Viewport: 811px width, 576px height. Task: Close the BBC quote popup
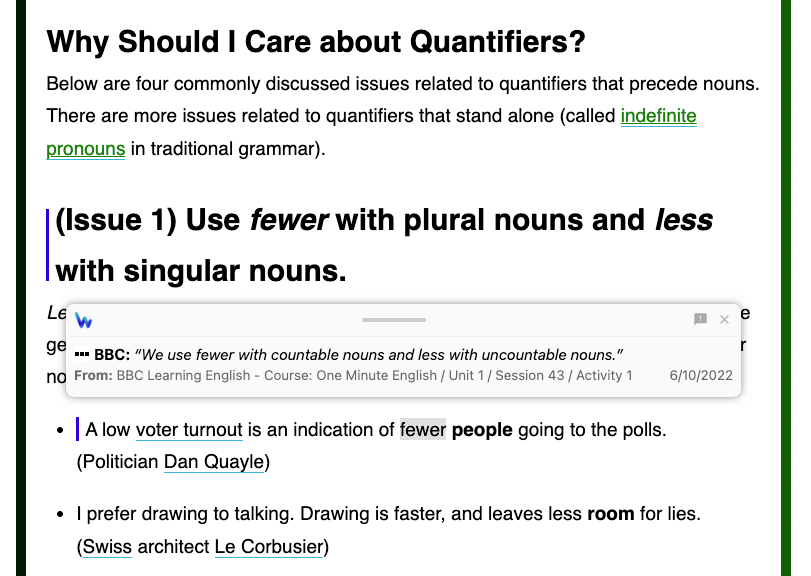coord(725,319)
